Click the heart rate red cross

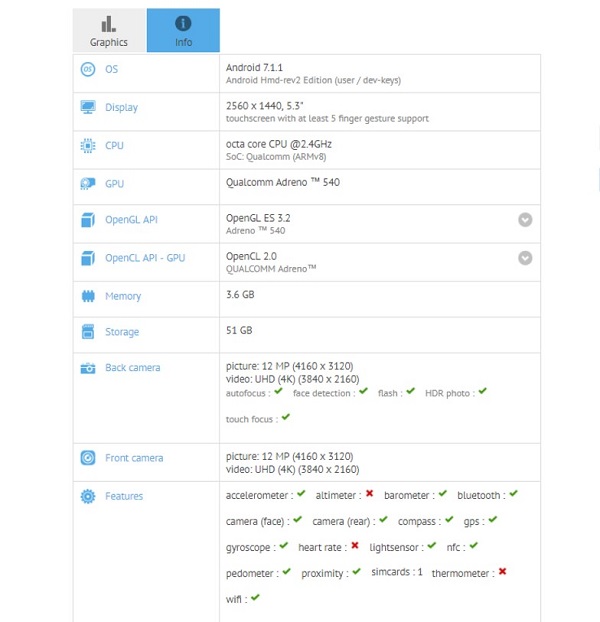click(355, 545)
